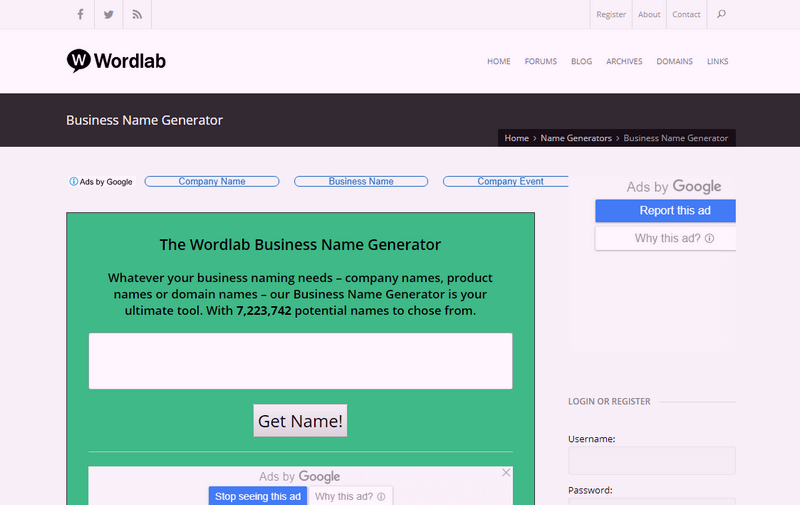Open the Twitter social link icon
This screenshot has height=505, width=800.
click(x=109, y=14)
